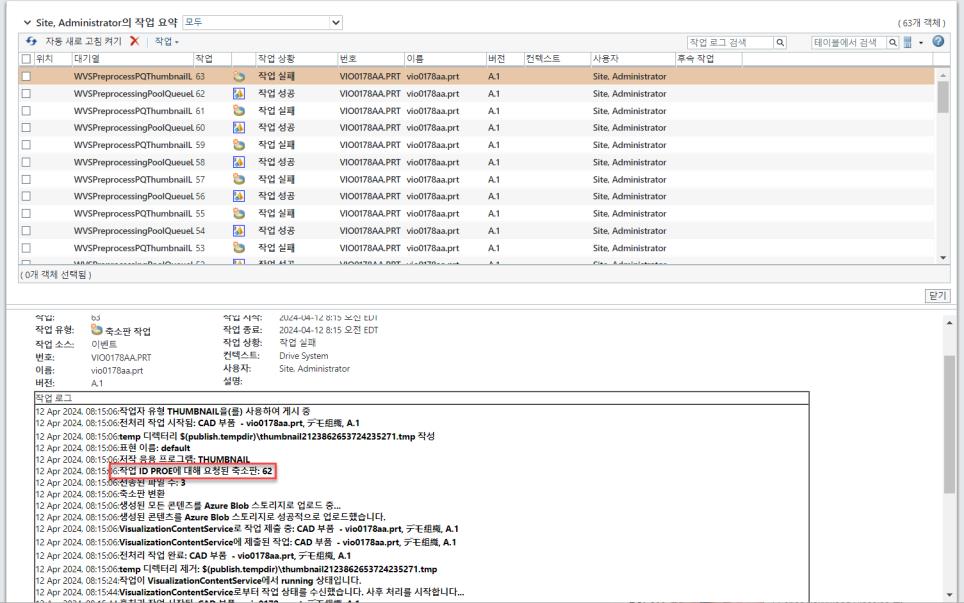Check the checkbox for job 57

(26, 179)
